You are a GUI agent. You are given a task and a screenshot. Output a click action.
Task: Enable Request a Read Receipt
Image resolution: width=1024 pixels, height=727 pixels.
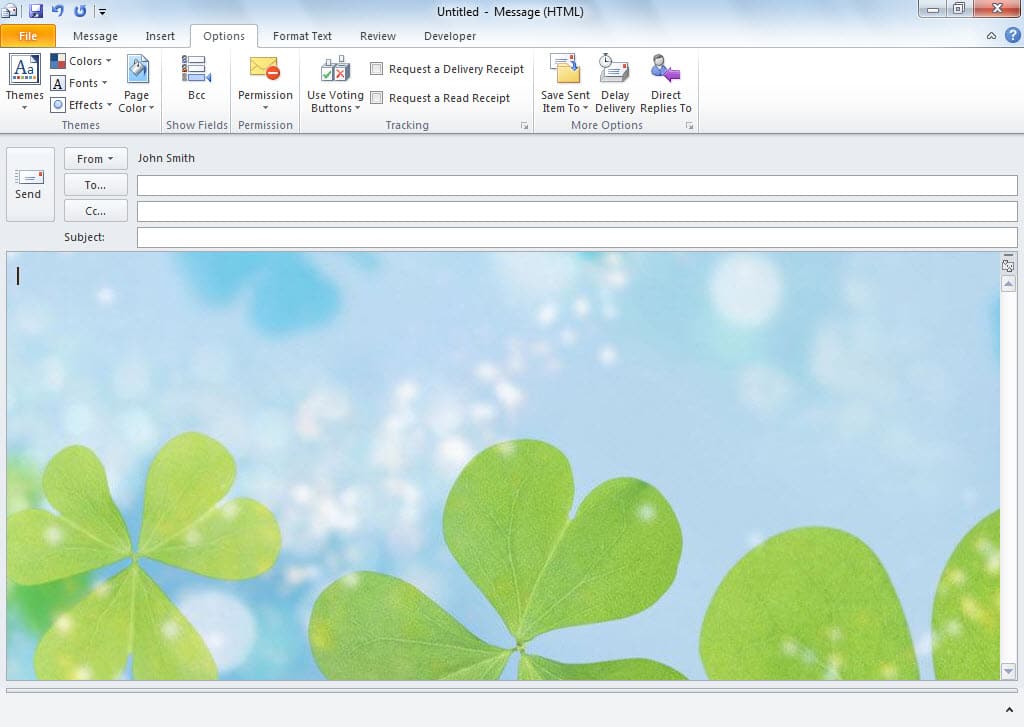(377, 98)
